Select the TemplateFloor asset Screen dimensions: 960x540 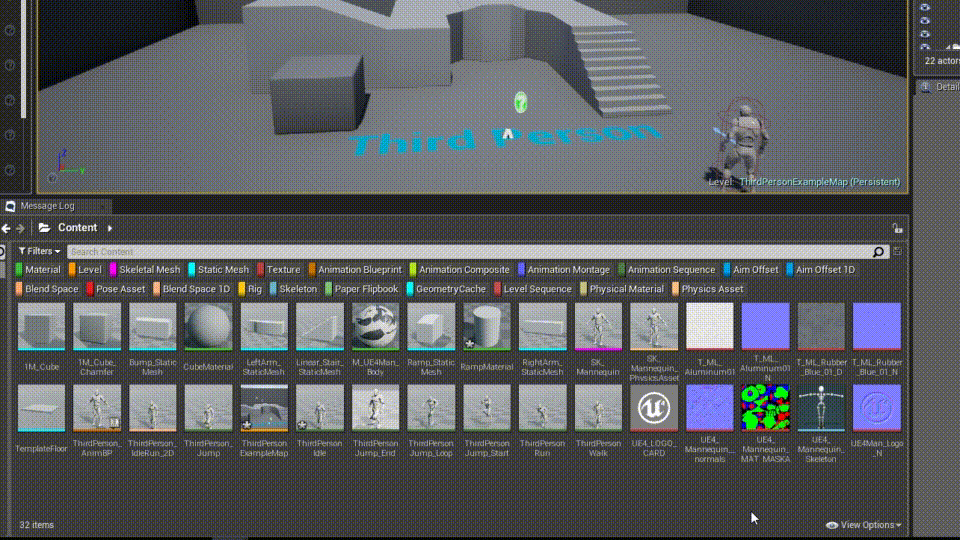click(x=42, y=419)
